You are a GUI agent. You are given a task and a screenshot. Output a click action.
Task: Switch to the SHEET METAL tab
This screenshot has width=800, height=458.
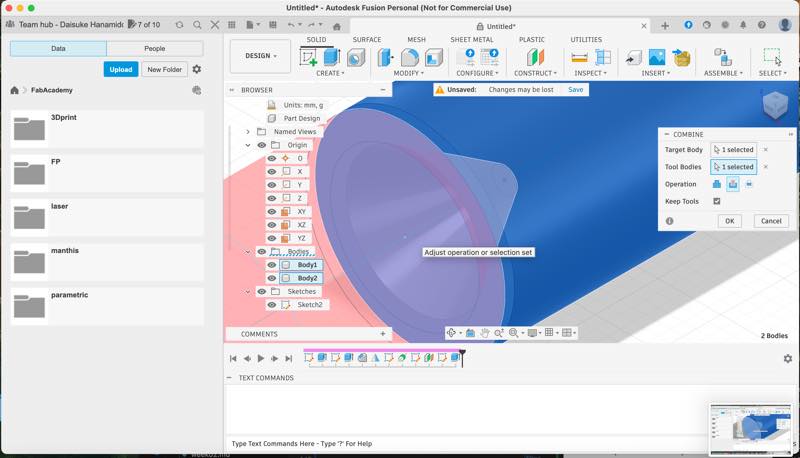click(471, 39)
